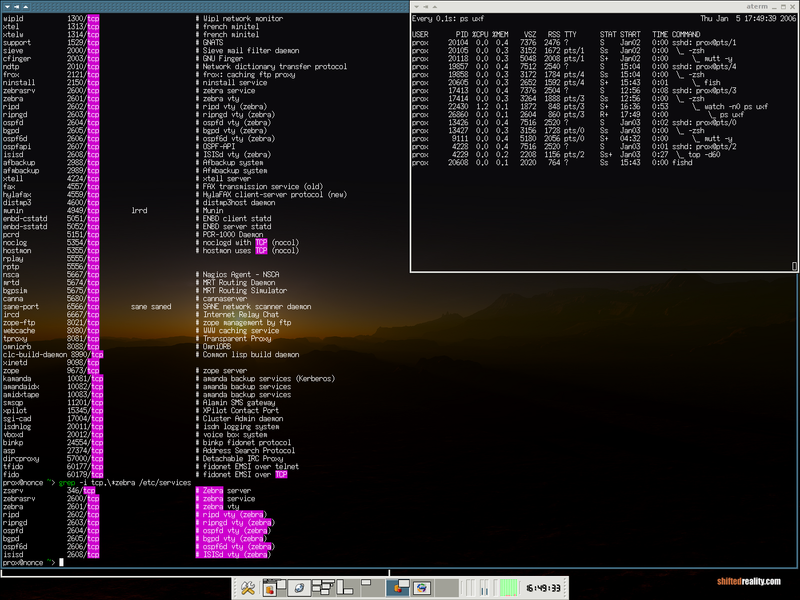Click the date 'Thu Jan 5 17:49:39 2006'

748,18
